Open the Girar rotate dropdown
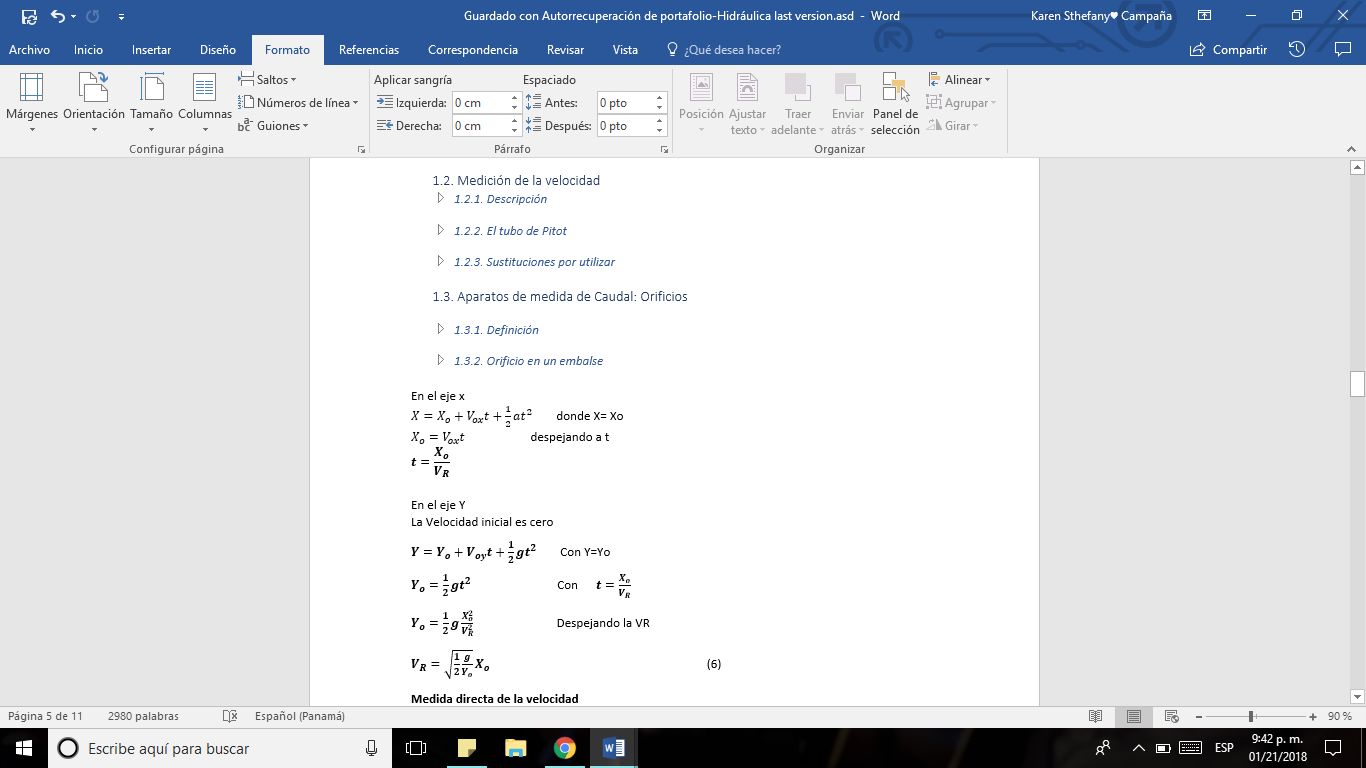Screen dimensions: 1366x768 coord(953,125)
